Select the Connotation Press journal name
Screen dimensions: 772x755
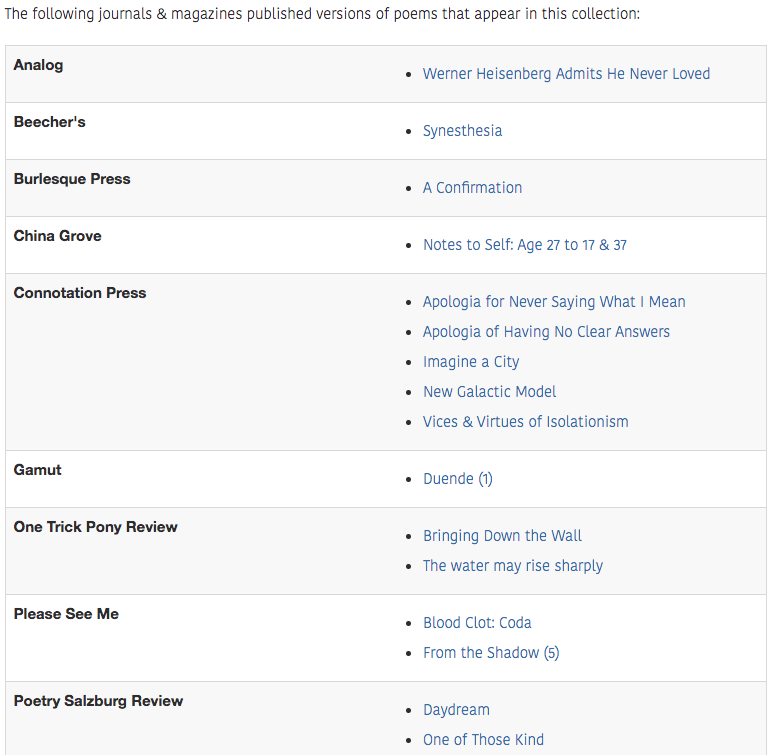pos(80,293)
